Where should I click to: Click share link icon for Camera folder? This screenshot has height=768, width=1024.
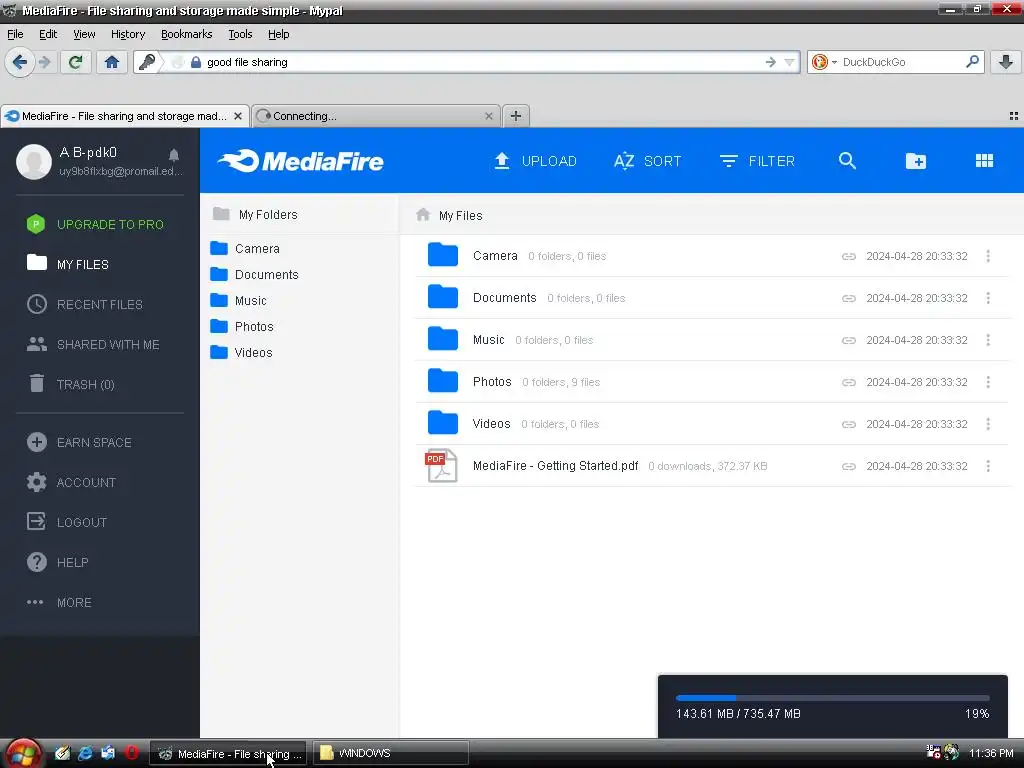point(848,256)
